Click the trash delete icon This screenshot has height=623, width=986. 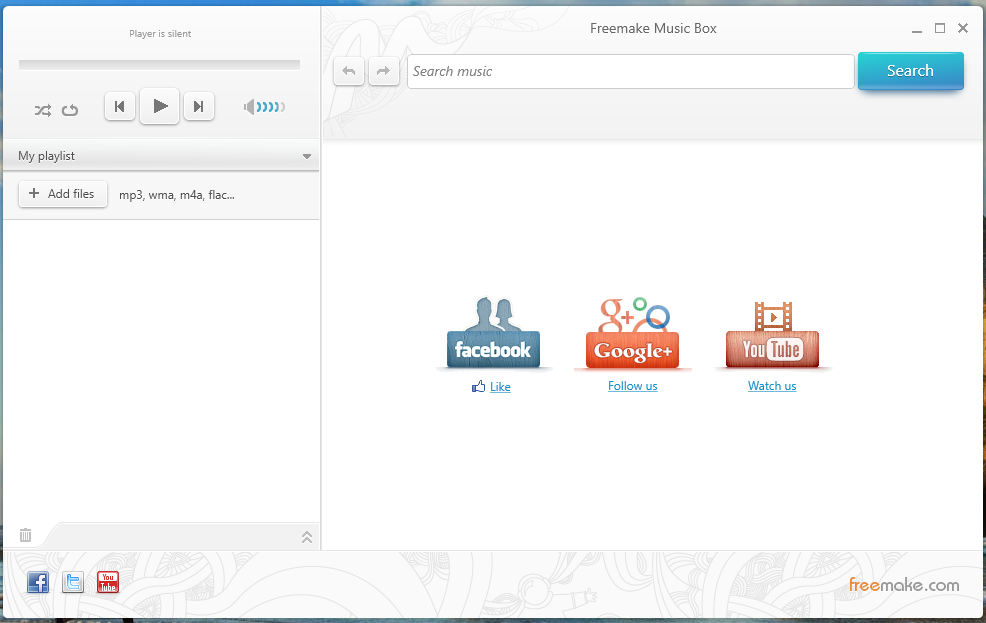(x=26, y=535)
